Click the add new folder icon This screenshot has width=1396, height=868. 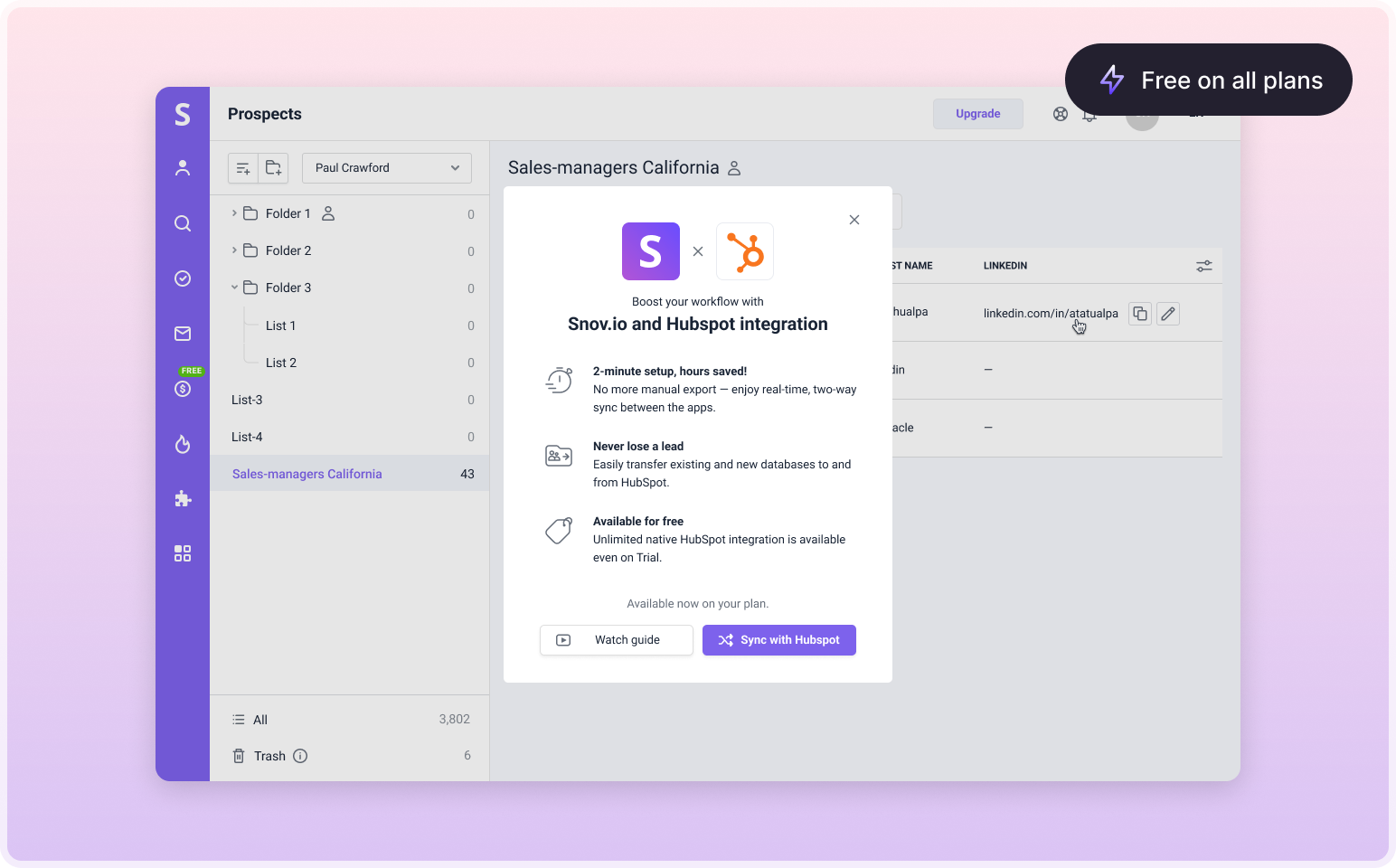tap(273, 168)
